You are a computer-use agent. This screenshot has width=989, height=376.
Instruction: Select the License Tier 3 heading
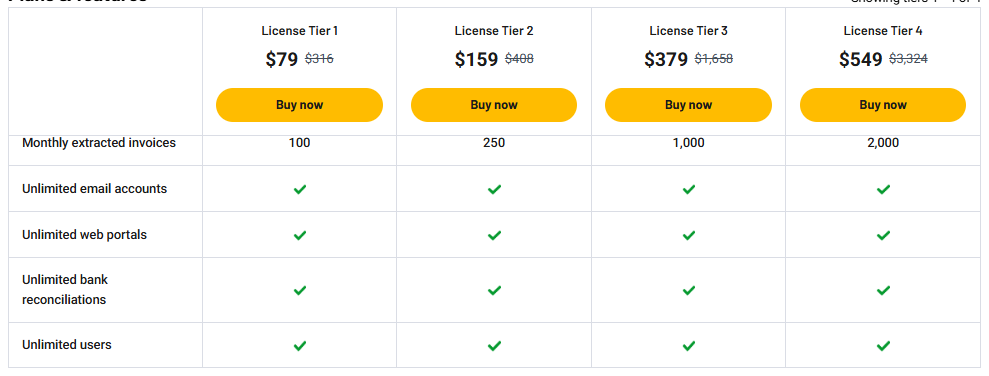pos(689,31)
